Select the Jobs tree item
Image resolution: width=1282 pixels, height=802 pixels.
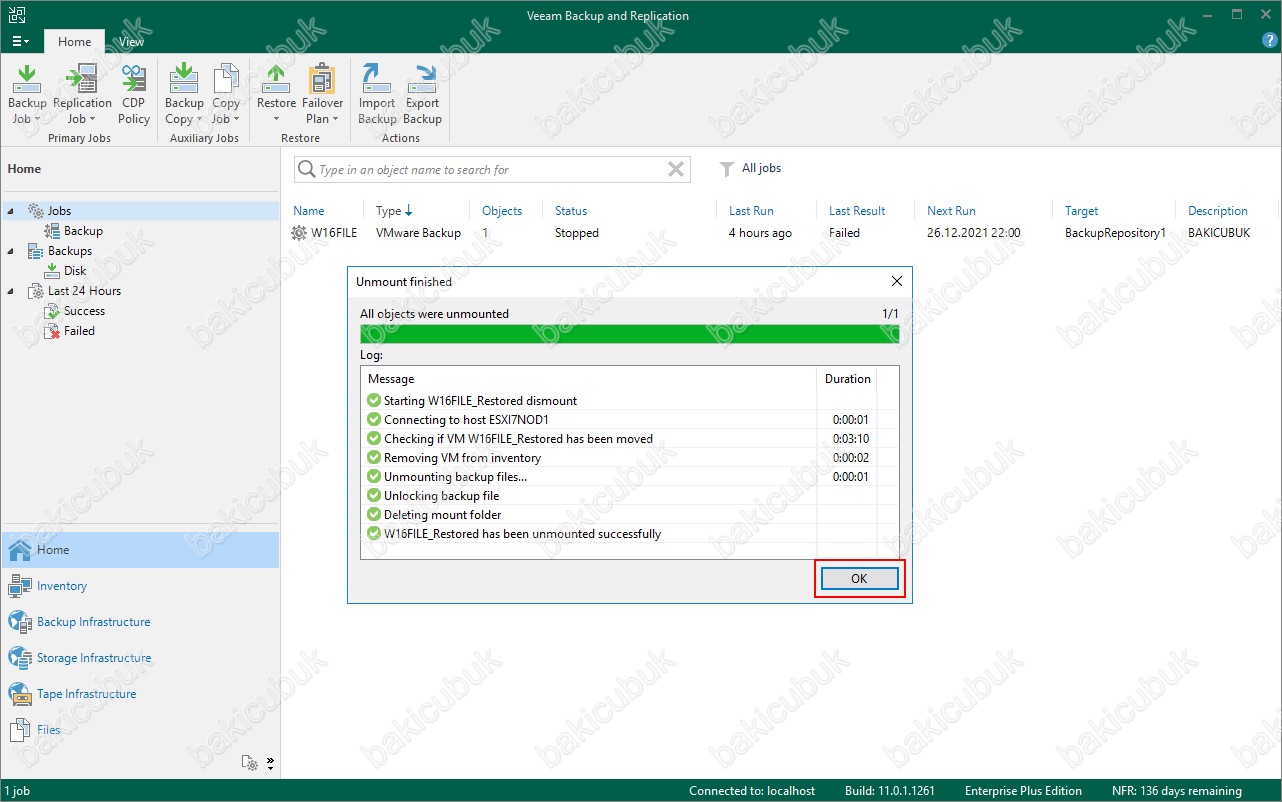pos(59,211)
